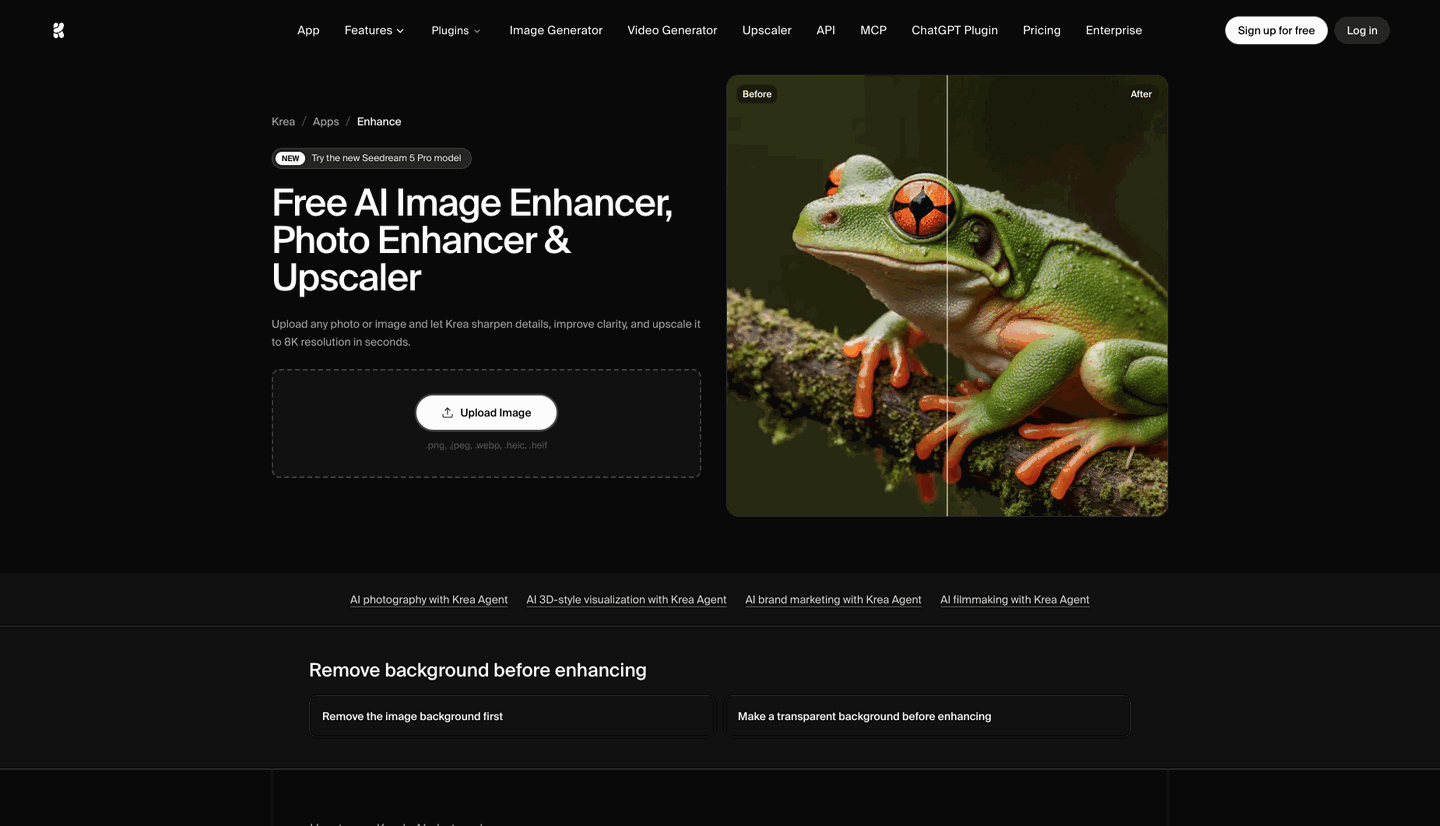Go to Image Generator page

click(x=556, y=30)
